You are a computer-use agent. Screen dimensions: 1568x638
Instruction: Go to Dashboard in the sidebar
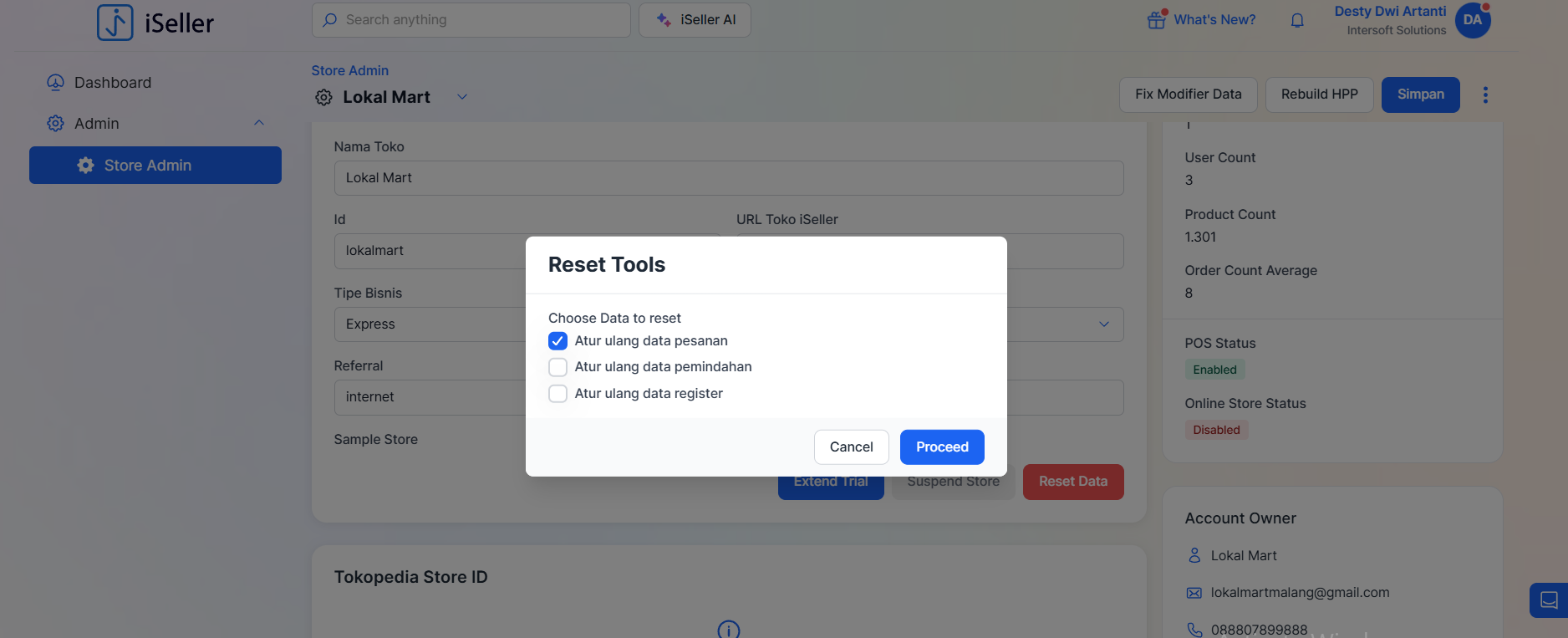[113, 83]
